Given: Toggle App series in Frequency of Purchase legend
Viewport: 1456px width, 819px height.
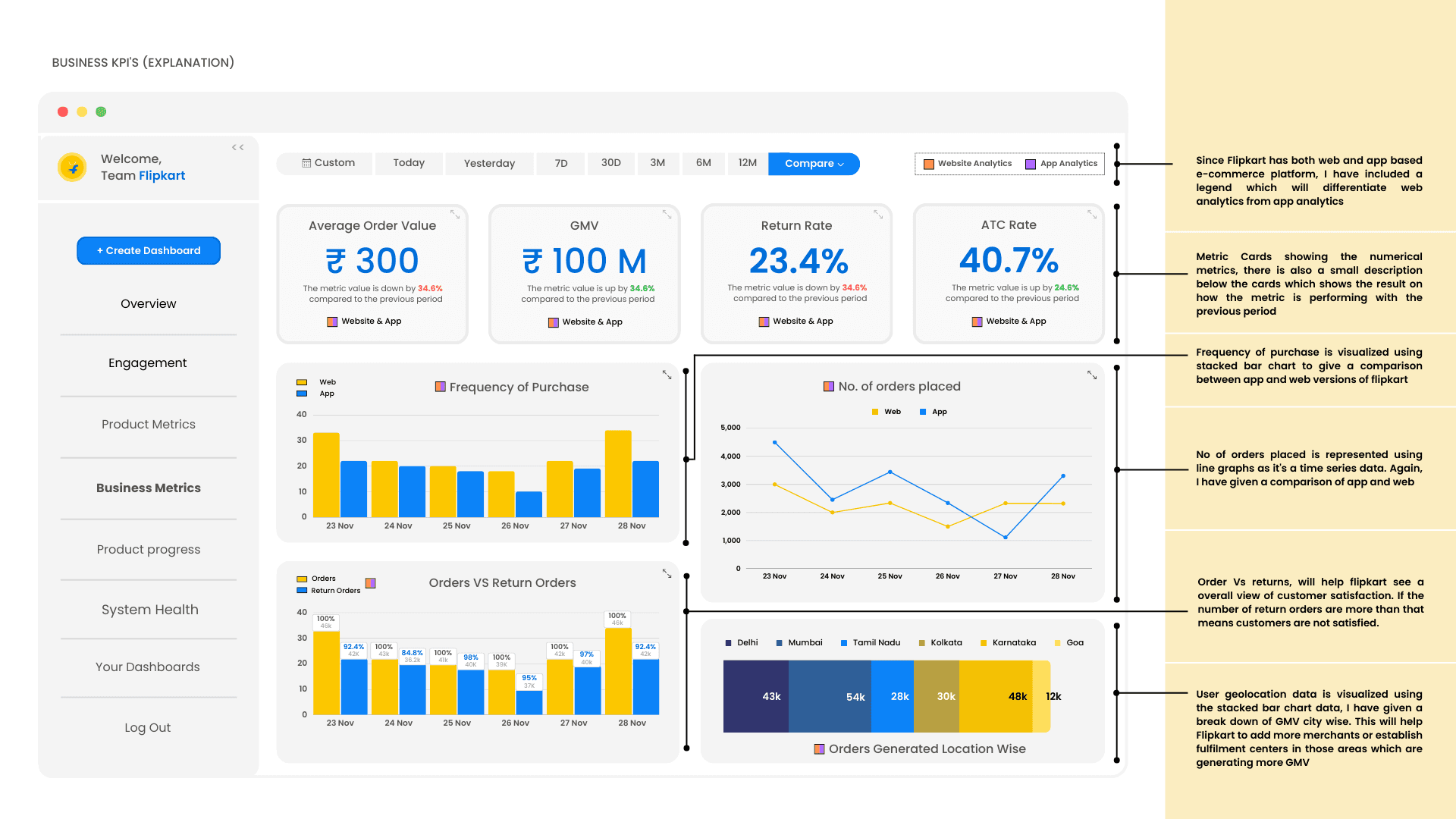Looking at the screenshot, I should [x=315, y=394].
